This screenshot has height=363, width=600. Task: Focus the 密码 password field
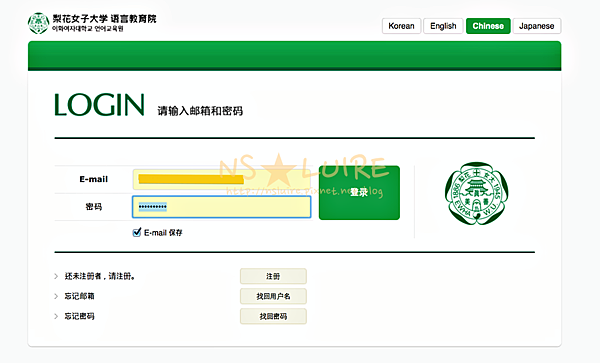pyautogui.click(x=222, y=207)
